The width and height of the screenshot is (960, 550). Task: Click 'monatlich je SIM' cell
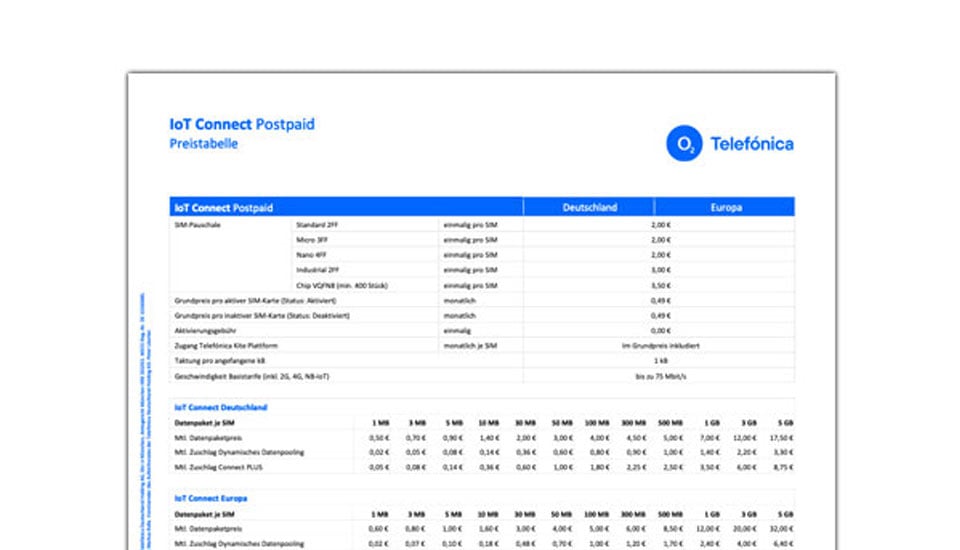coord(470,345)
